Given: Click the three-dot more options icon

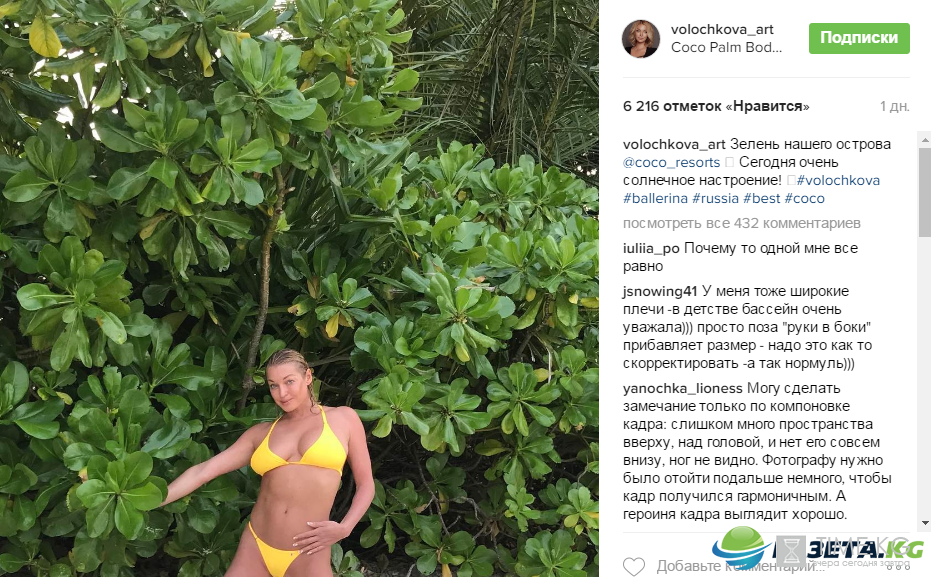Looking at the screenshot, I should (897, 567).
